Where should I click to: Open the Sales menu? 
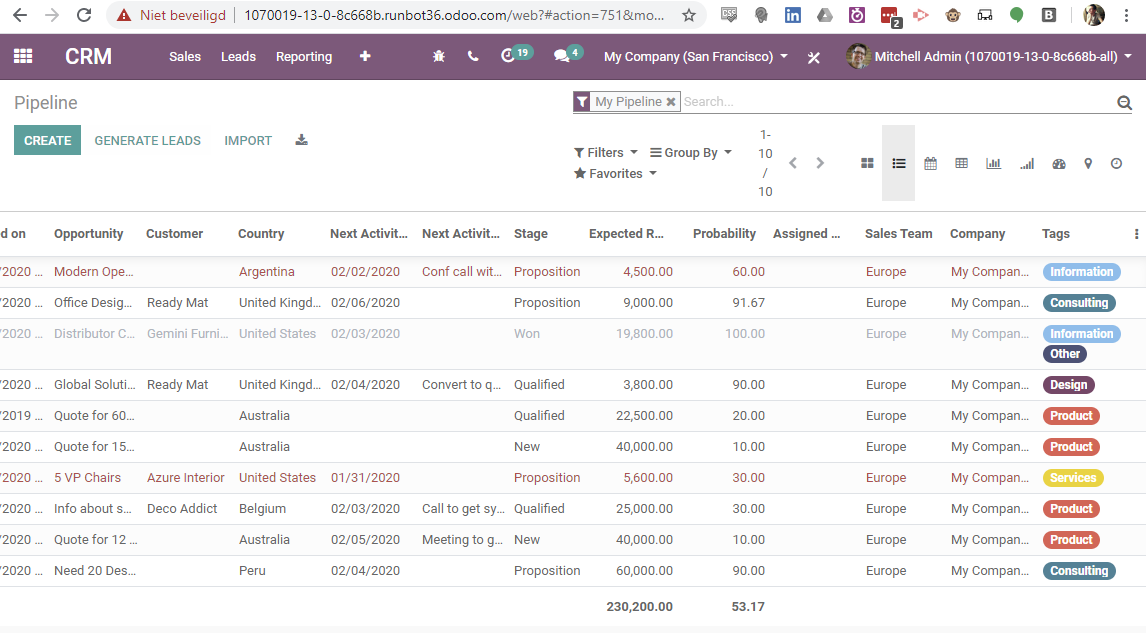click(x=184, y=56)
